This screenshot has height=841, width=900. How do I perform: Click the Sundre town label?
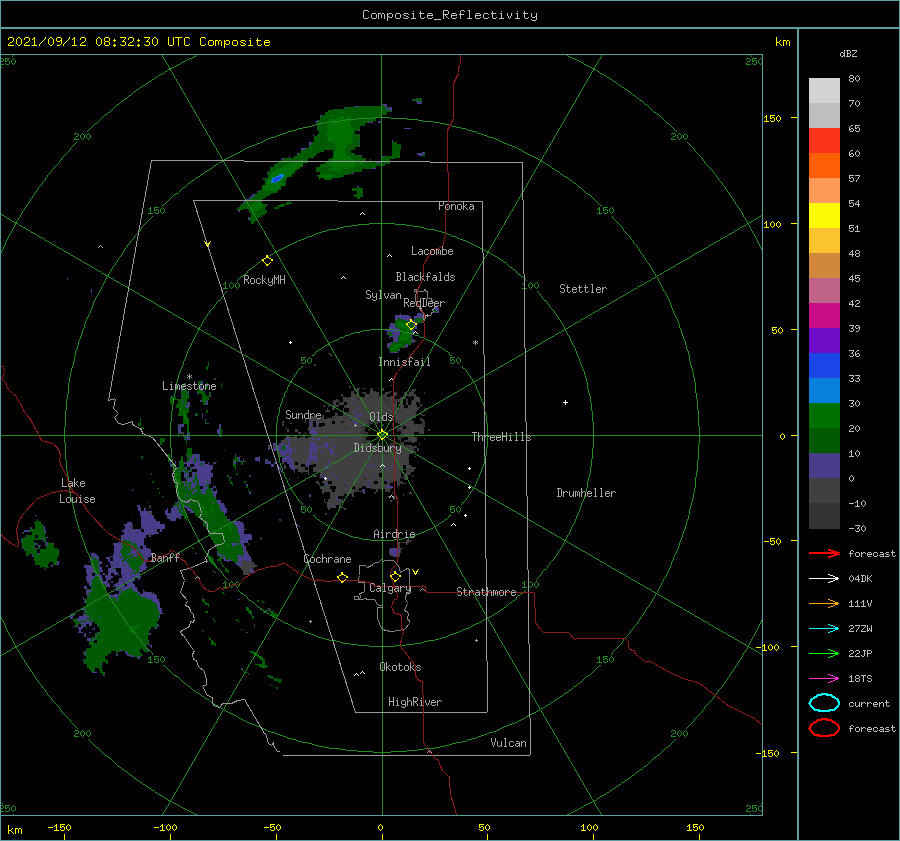point(303,414)
